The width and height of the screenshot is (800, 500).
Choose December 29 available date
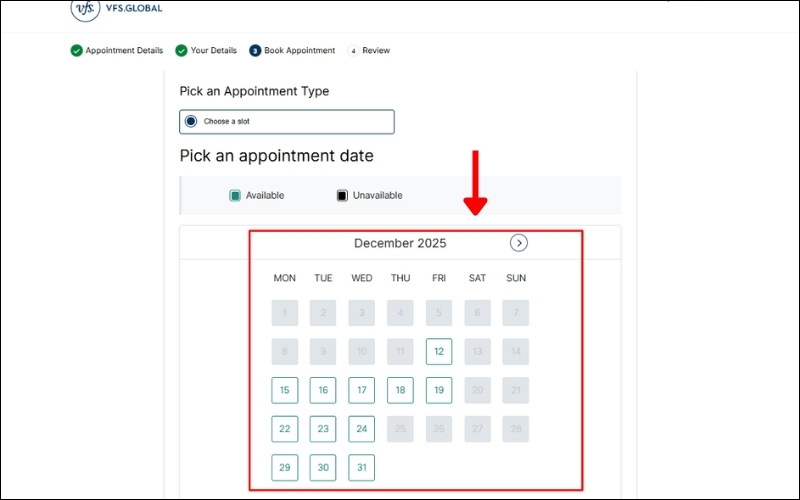click(285, 467)
